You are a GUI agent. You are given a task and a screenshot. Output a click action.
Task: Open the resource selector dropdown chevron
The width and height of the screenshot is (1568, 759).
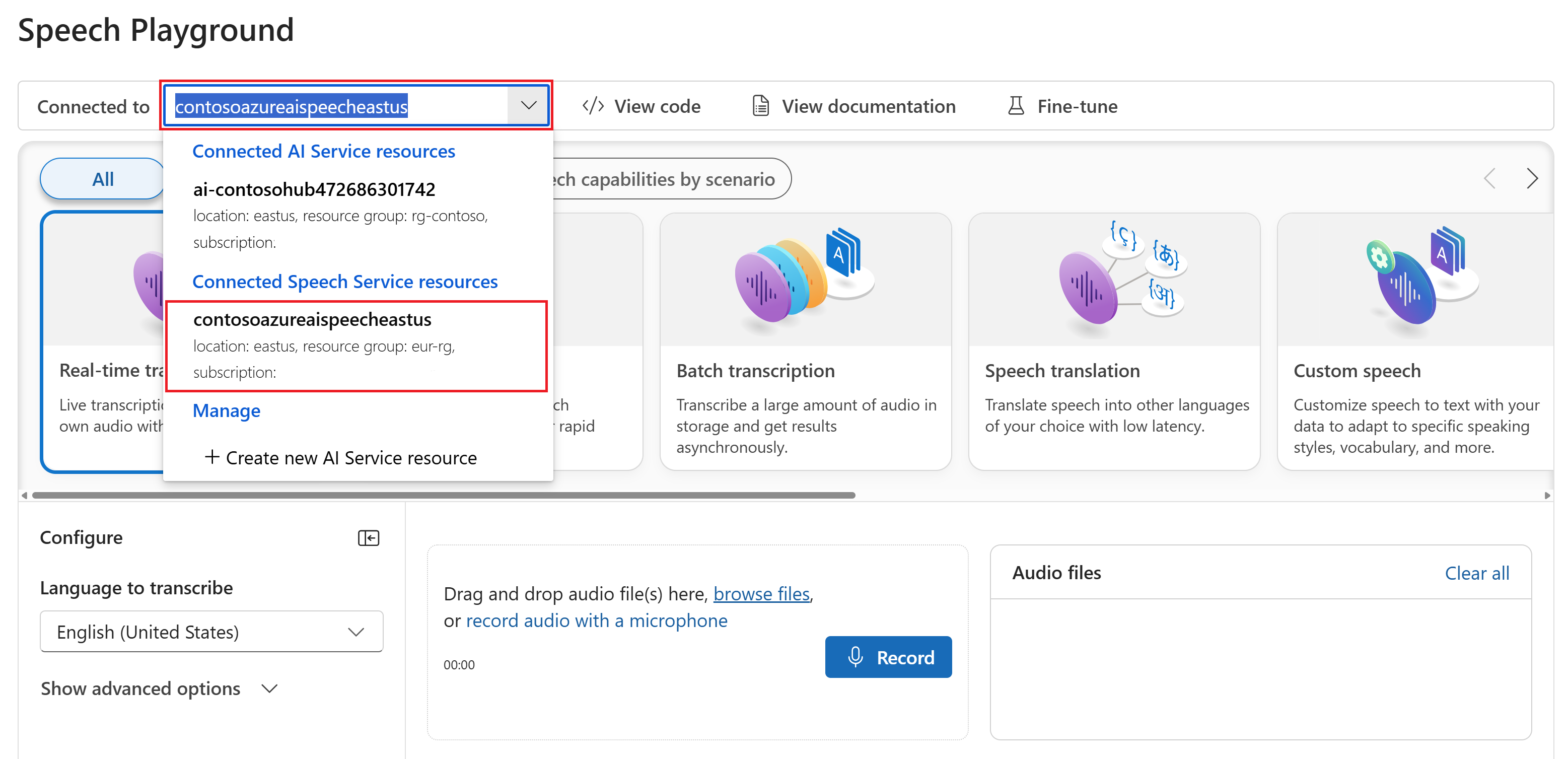[528, 105]
